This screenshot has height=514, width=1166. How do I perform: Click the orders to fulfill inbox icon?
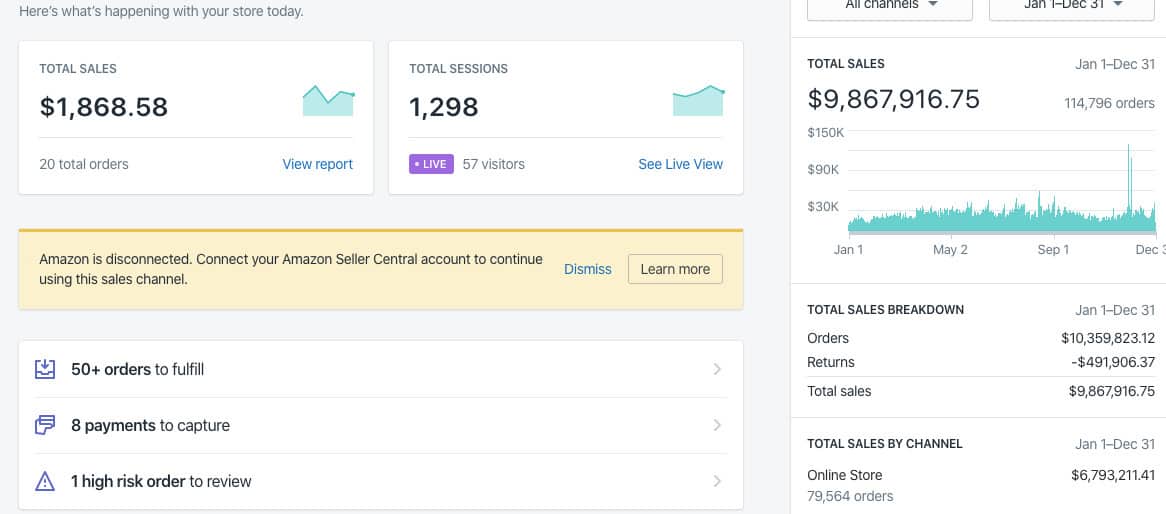(x=45, y=369)
